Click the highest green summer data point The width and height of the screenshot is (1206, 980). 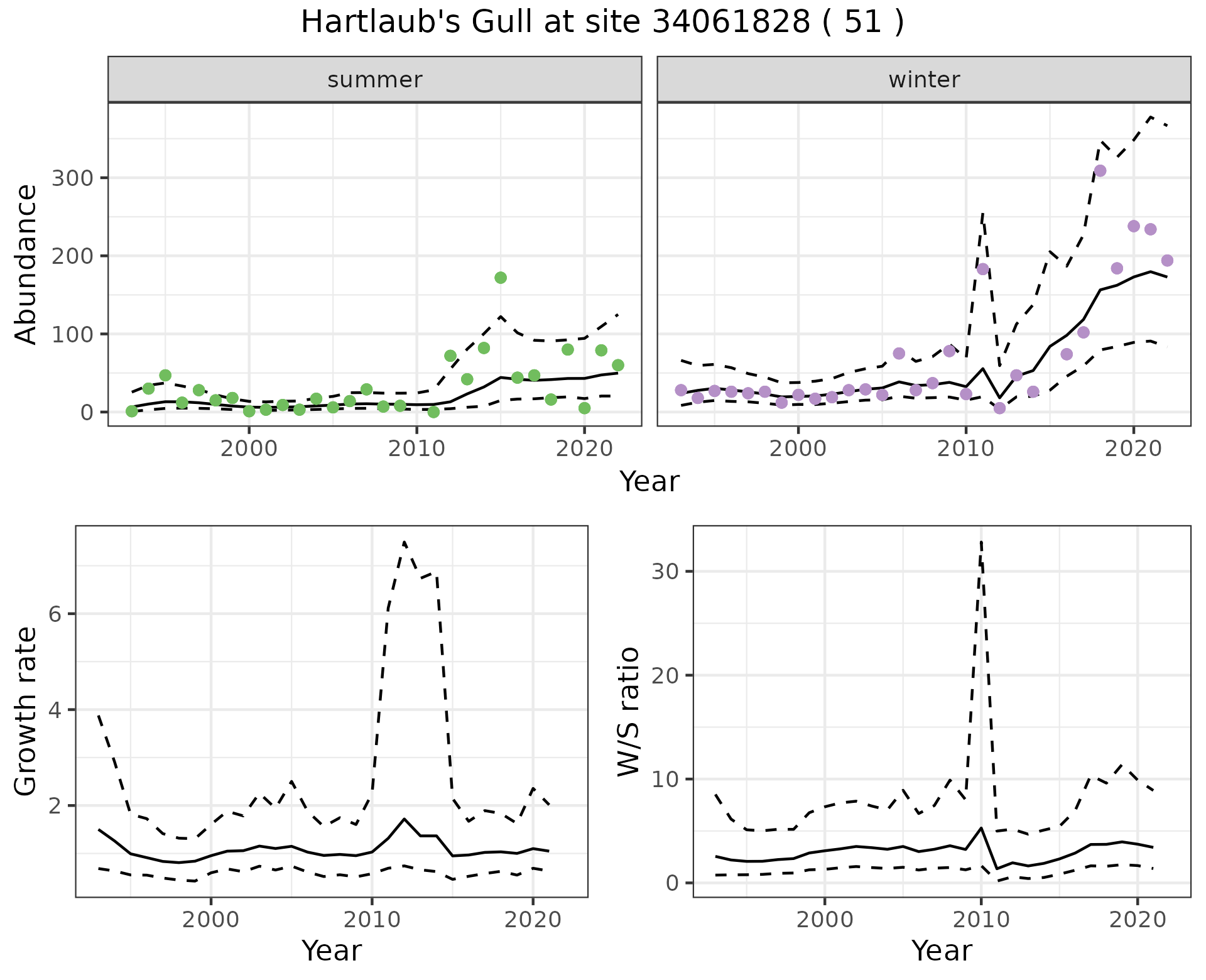[501, 278]
